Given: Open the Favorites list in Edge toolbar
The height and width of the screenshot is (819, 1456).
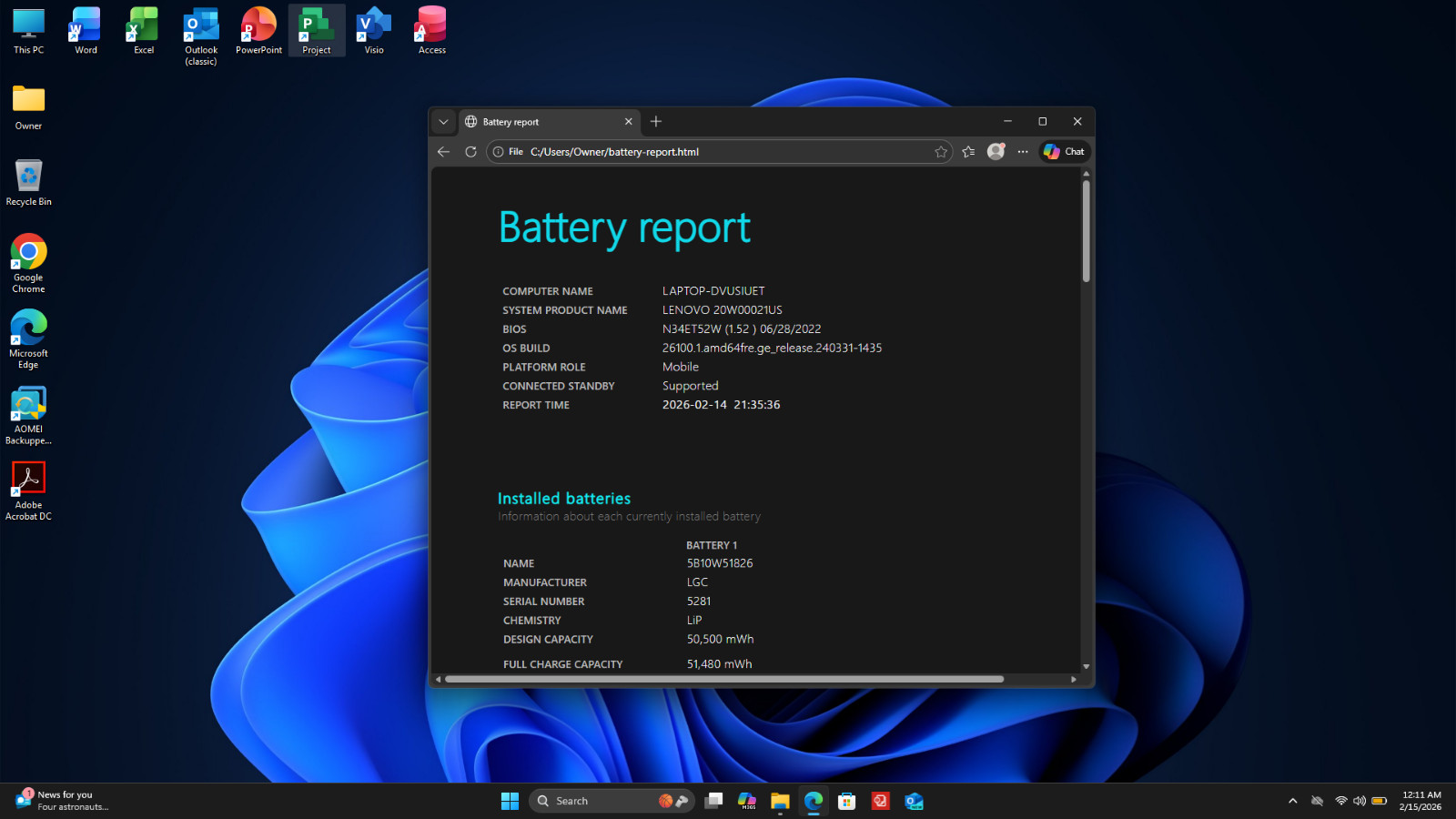Looking at the screenshot, I should click(x=968, y=152).
